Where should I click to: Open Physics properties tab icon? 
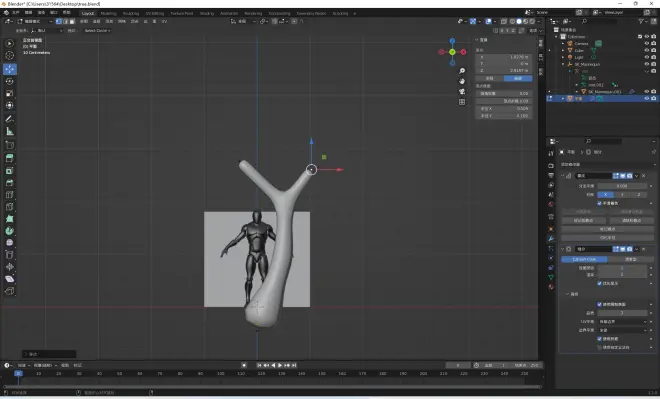551,258
